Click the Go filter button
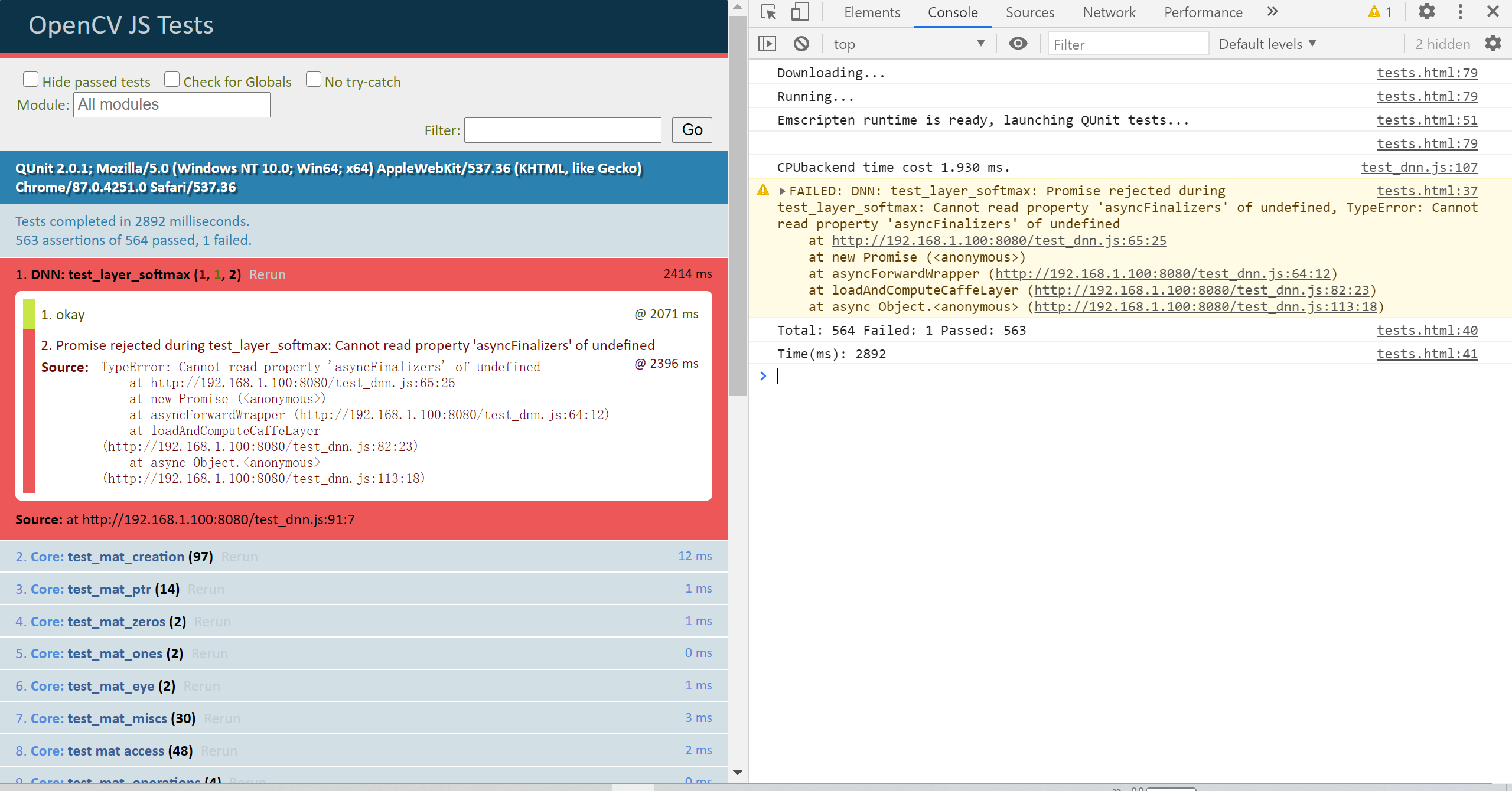The height and width of the screenshot is (791, 1512). tap(692, 130)
